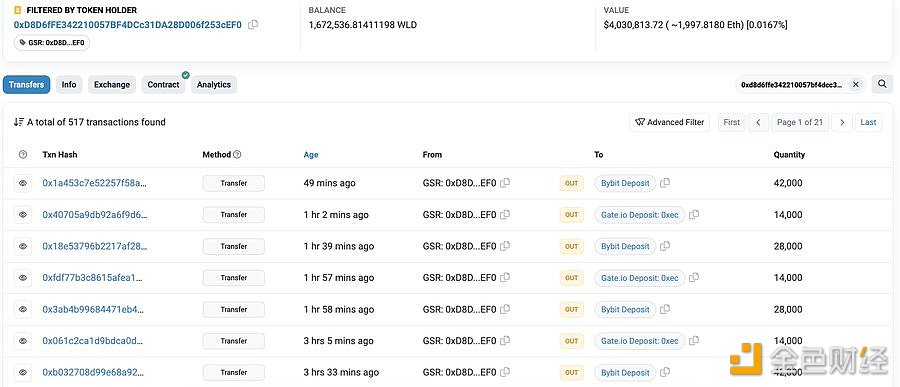
Task: Copy From address in 3 hrs 5 mins row
Action: click(x=505, y=341)
